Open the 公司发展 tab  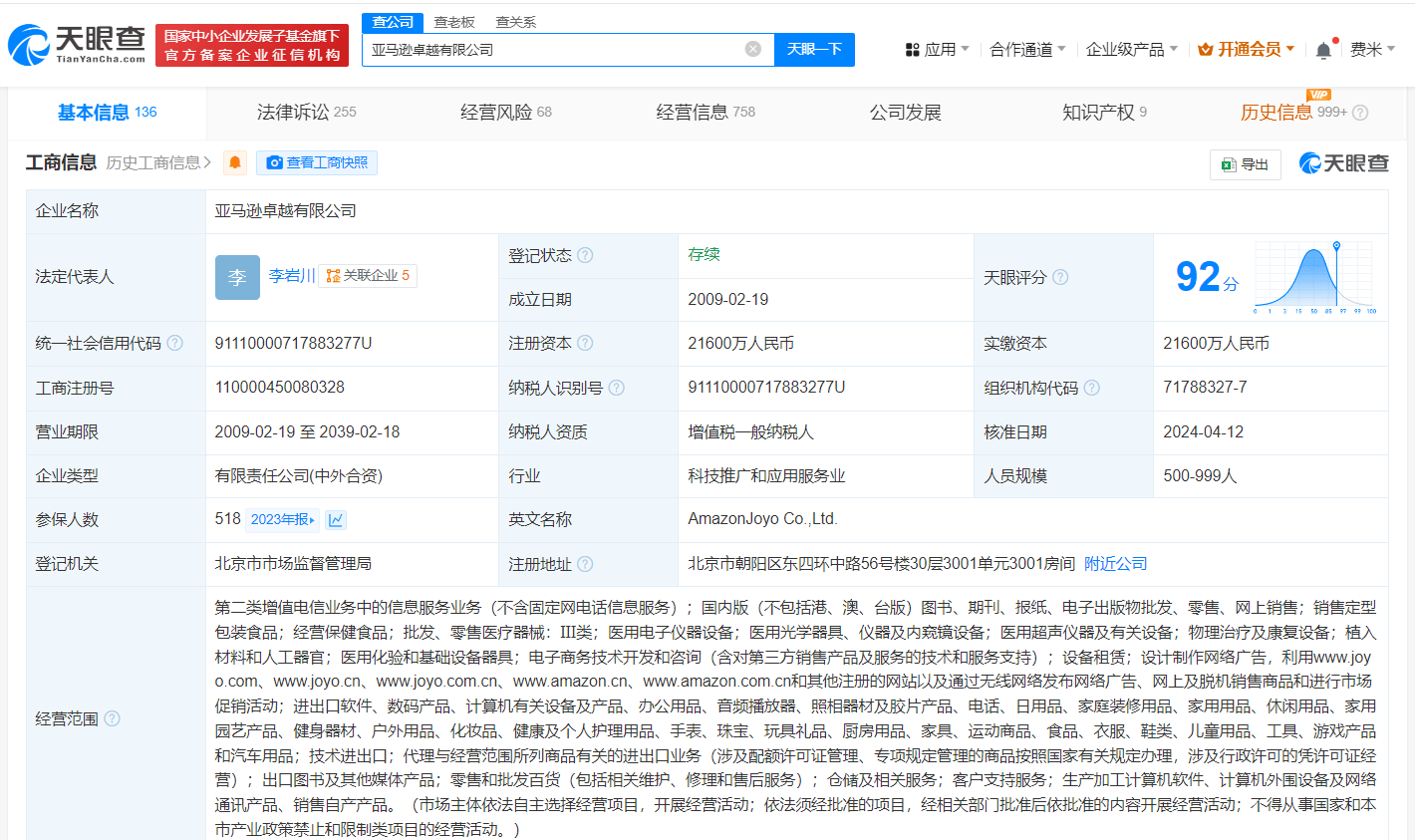click(905, 113)
